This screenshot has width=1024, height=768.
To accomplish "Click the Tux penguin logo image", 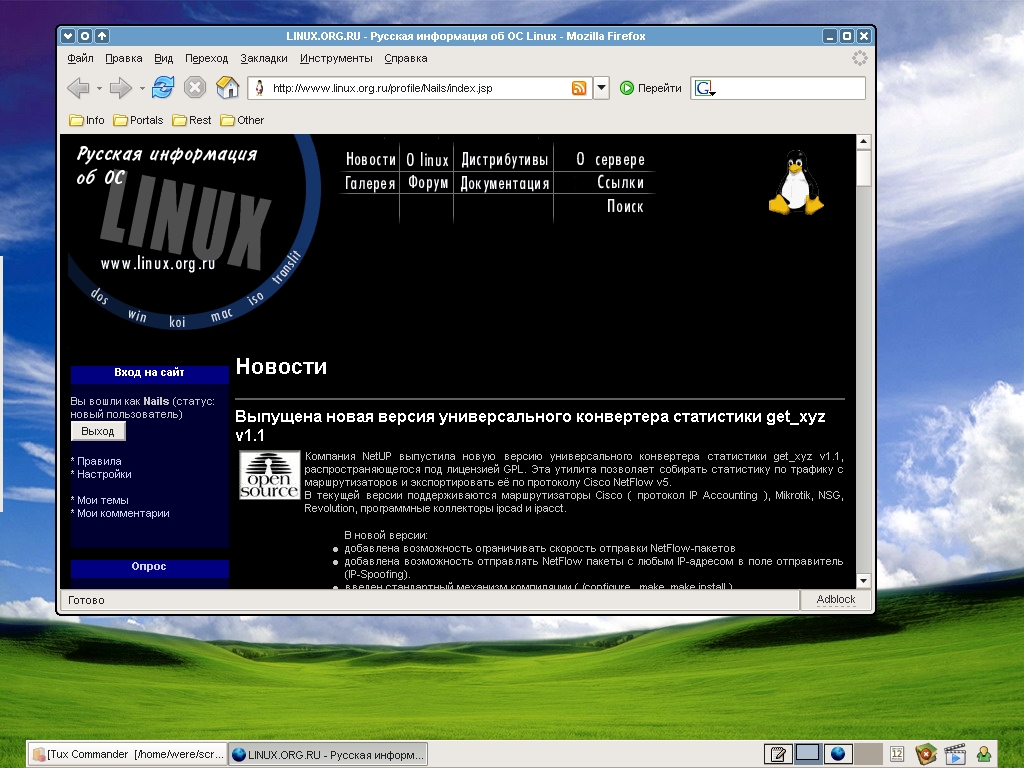I will (x=796, y=182).
